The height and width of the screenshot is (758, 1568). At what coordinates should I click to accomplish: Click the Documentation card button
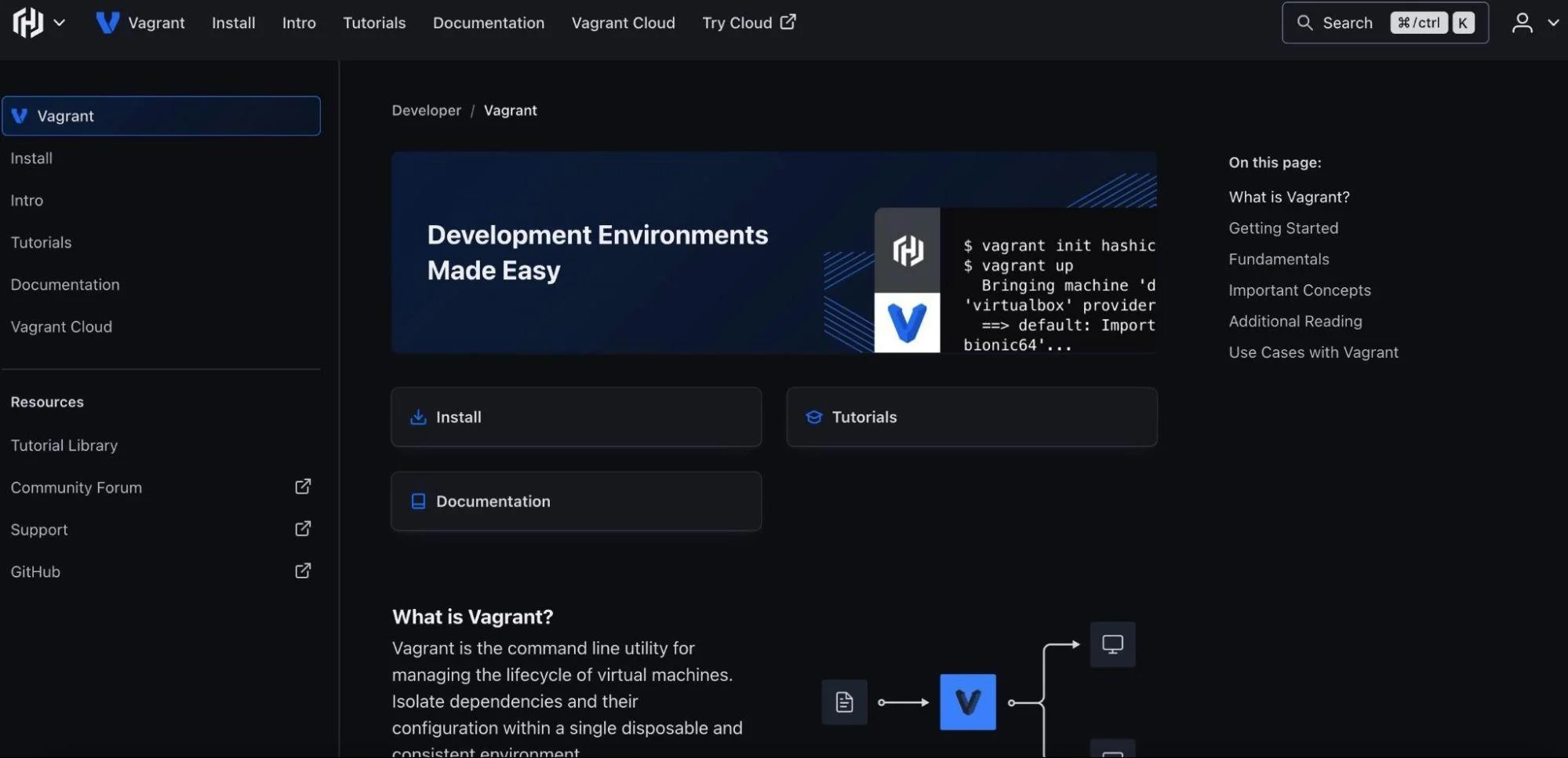tap(577, 501)
